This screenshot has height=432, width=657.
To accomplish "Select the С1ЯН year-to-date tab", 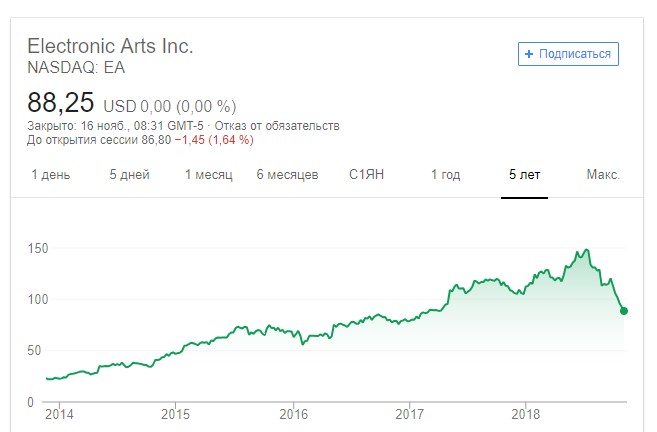I will (367, 175).
